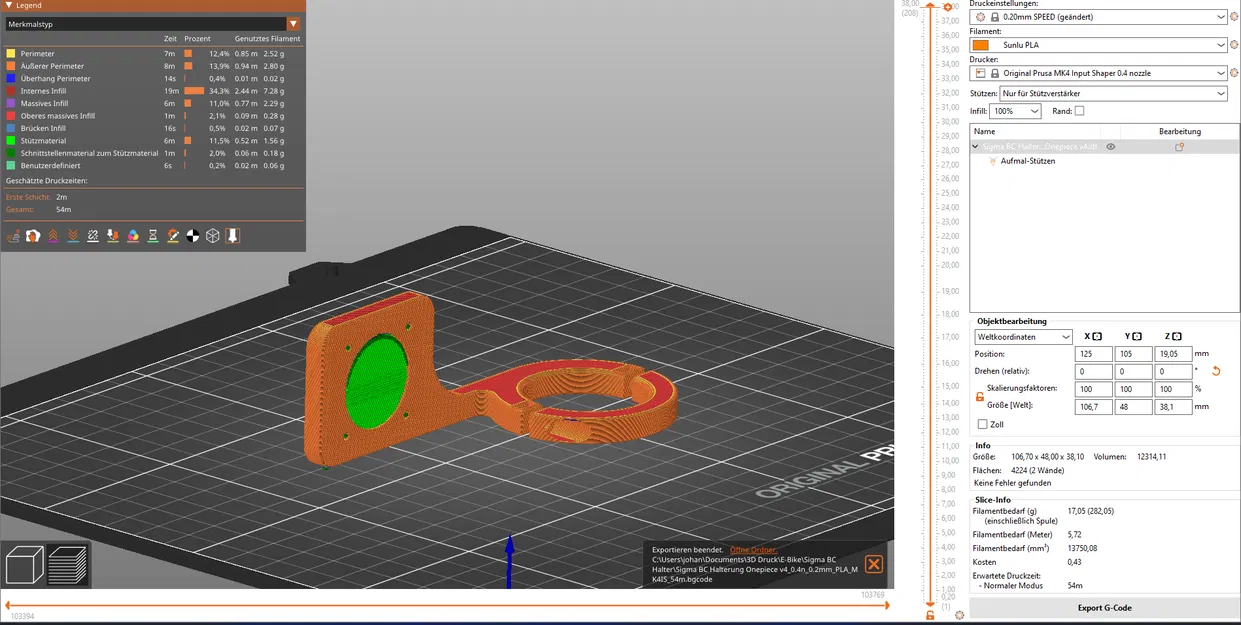Click the Z rotation input field
1241x625 pixels.
coord(1173,371)
